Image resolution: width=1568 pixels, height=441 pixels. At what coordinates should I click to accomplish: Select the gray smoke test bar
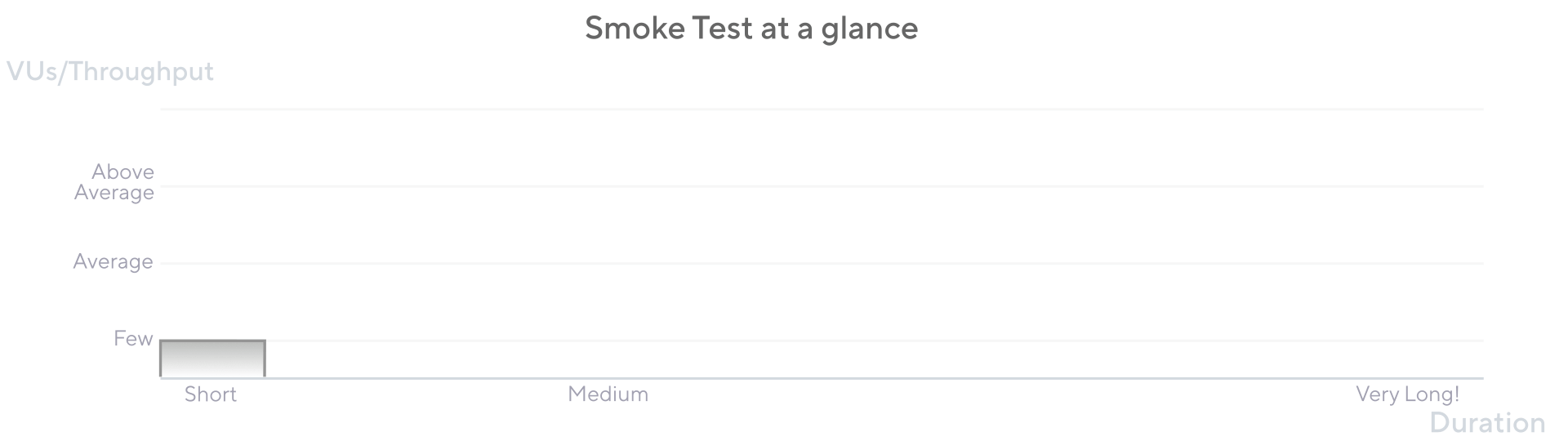coord(212,359)
